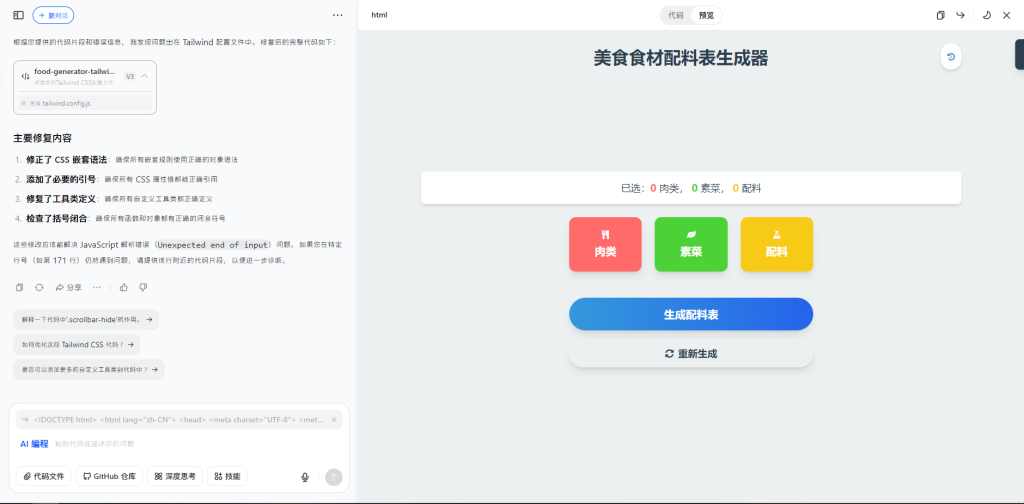This screenshot has height=504, width=1024.
Task: Close the preview panel
Action: pos(1006,15)
